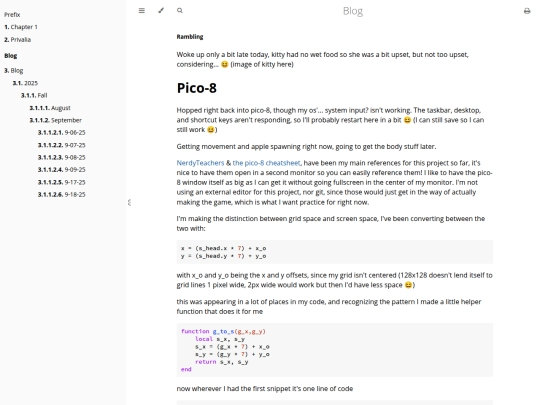Select the Prefix entry in sidebar
The height and width of the screenshot is (405, 540).
click(x=12, y=14)
